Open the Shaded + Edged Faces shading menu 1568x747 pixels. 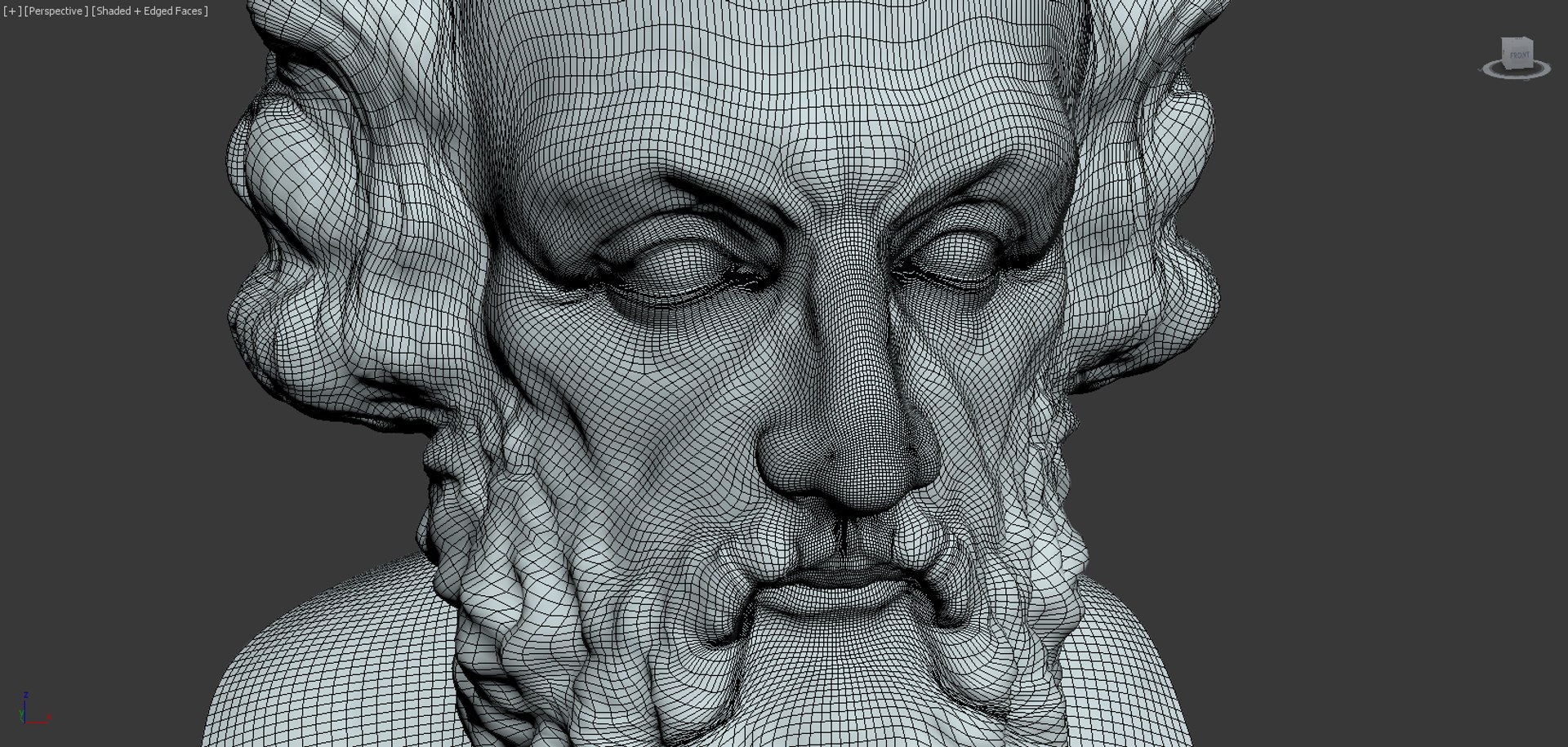click(150, 11)
